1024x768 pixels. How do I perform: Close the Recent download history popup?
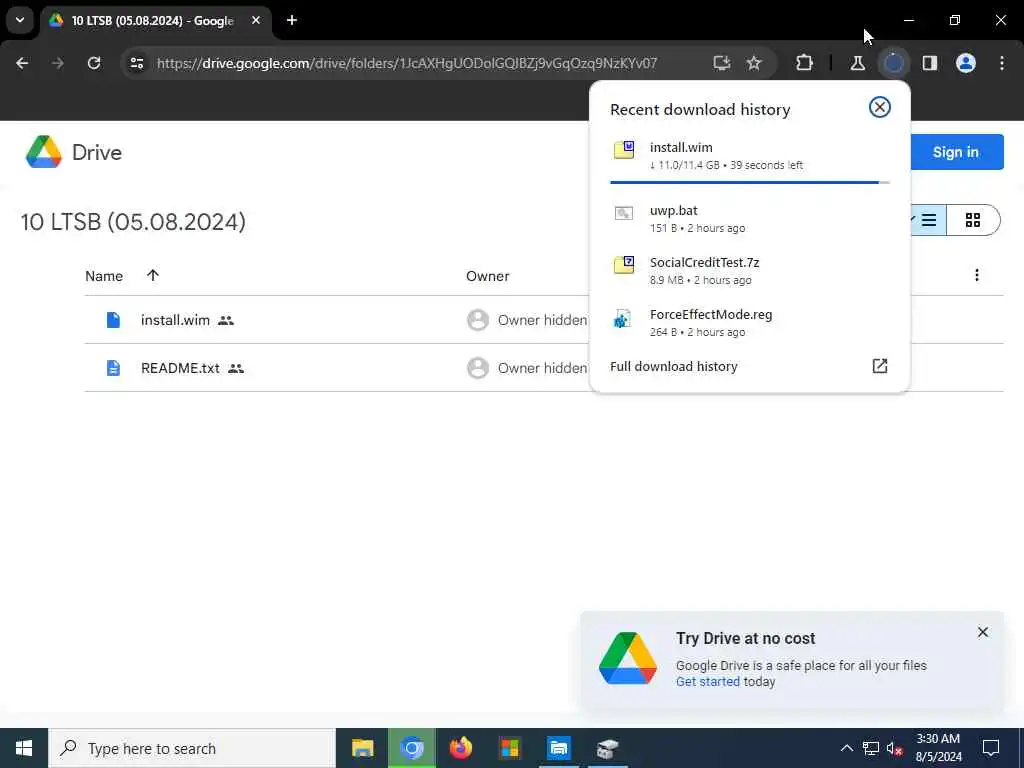[x=880, y=107]
